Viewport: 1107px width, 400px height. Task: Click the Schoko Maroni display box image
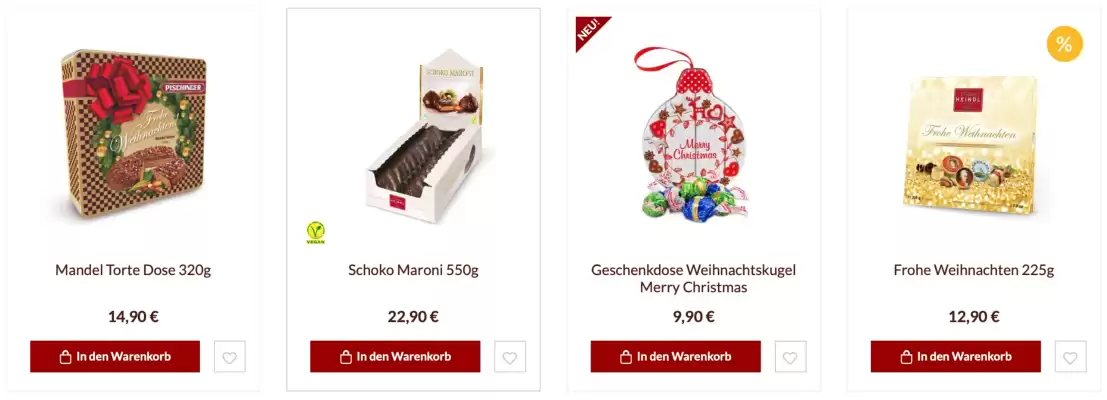[425, 136]
